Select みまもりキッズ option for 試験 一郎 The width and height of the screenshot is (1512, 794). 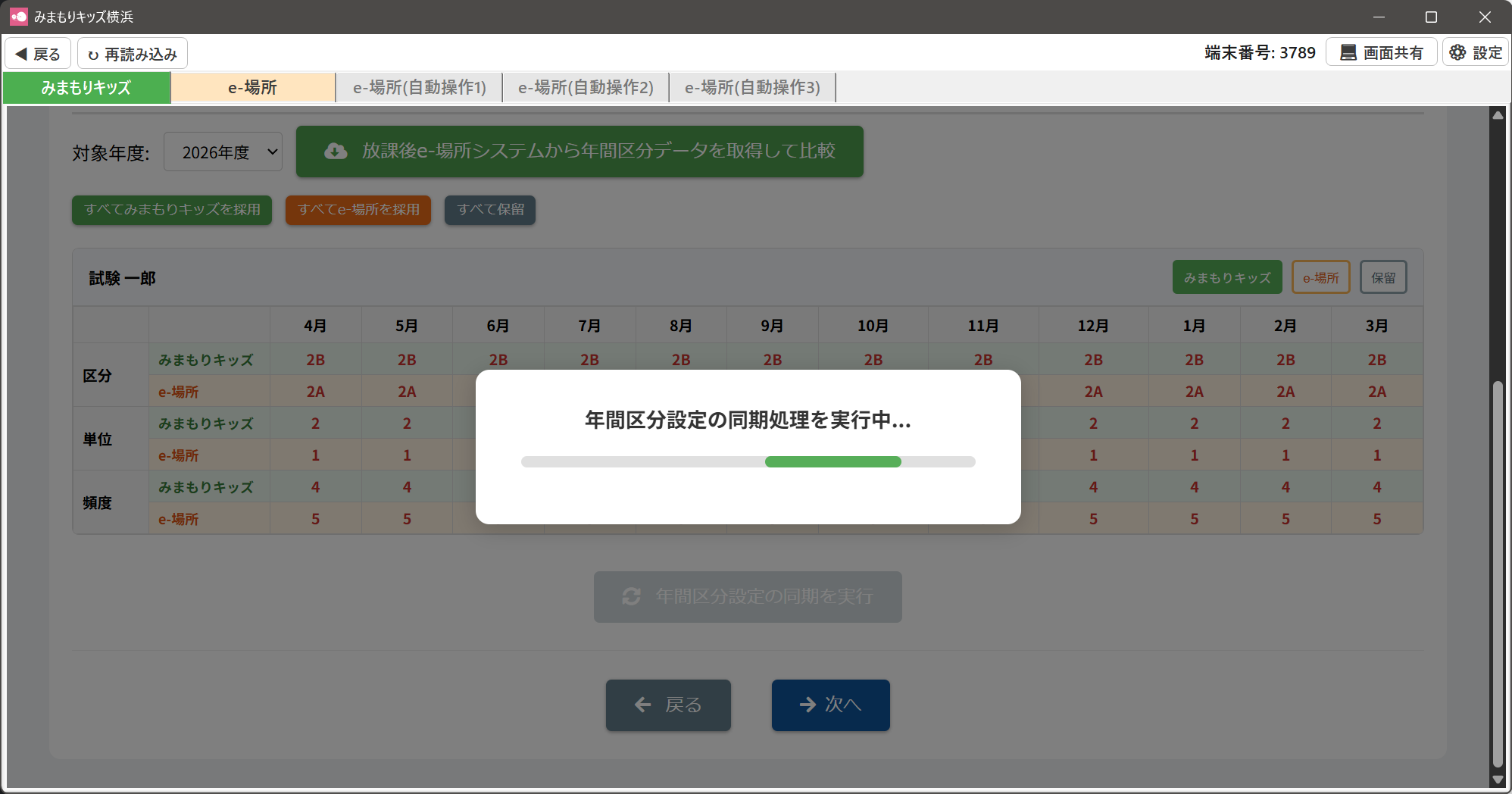(1226, 278)
